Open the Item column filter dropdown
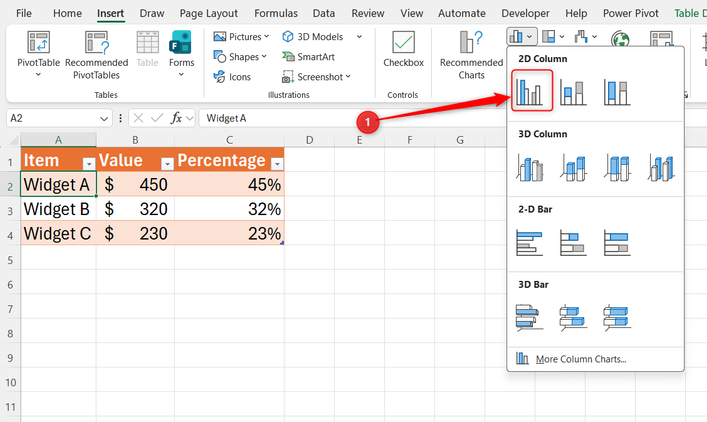 coord(89,164)
